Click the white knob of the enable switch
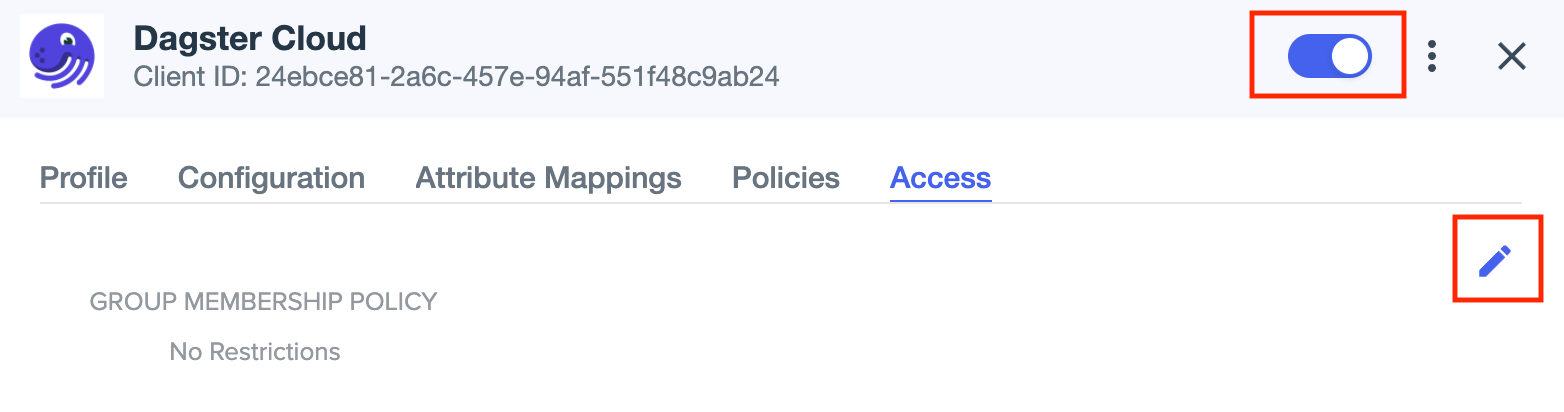This screenshot has width=1564, height=412. click(1350, 57)
